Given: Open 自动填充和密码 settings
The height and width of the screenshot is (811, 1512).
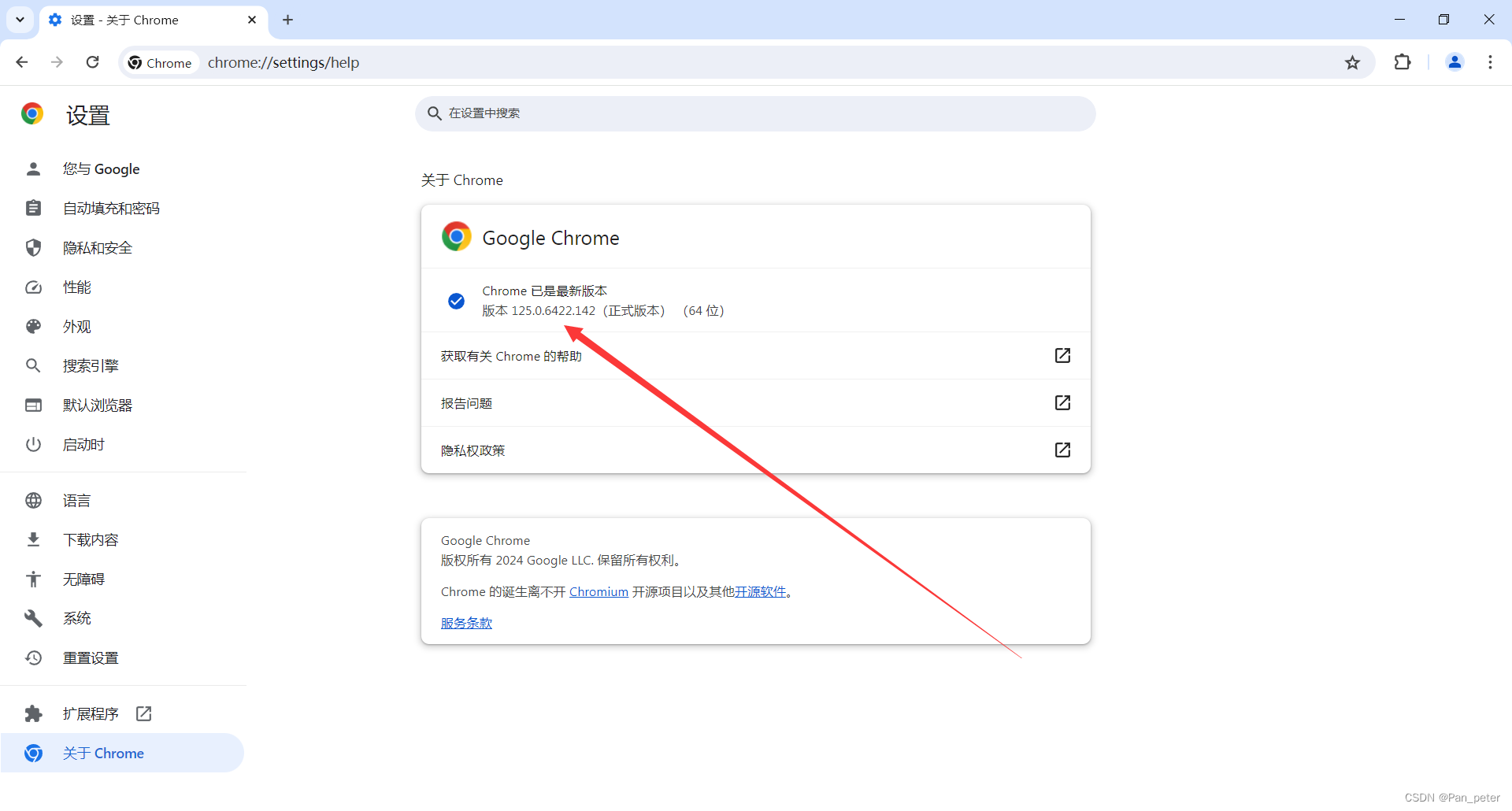Looking at the screenshot, I should [123, 209].
